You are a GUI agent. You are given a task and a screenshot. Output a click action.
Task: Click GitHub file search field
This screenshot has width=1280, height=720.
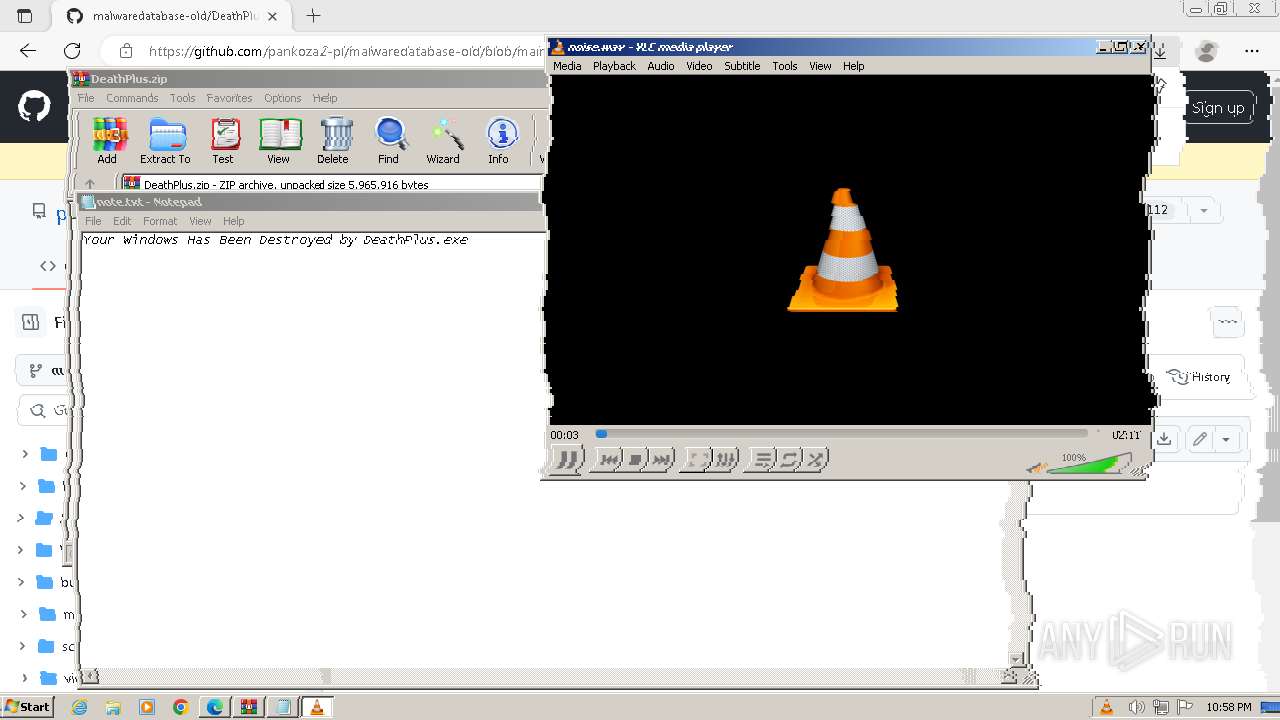coord(44,411)
